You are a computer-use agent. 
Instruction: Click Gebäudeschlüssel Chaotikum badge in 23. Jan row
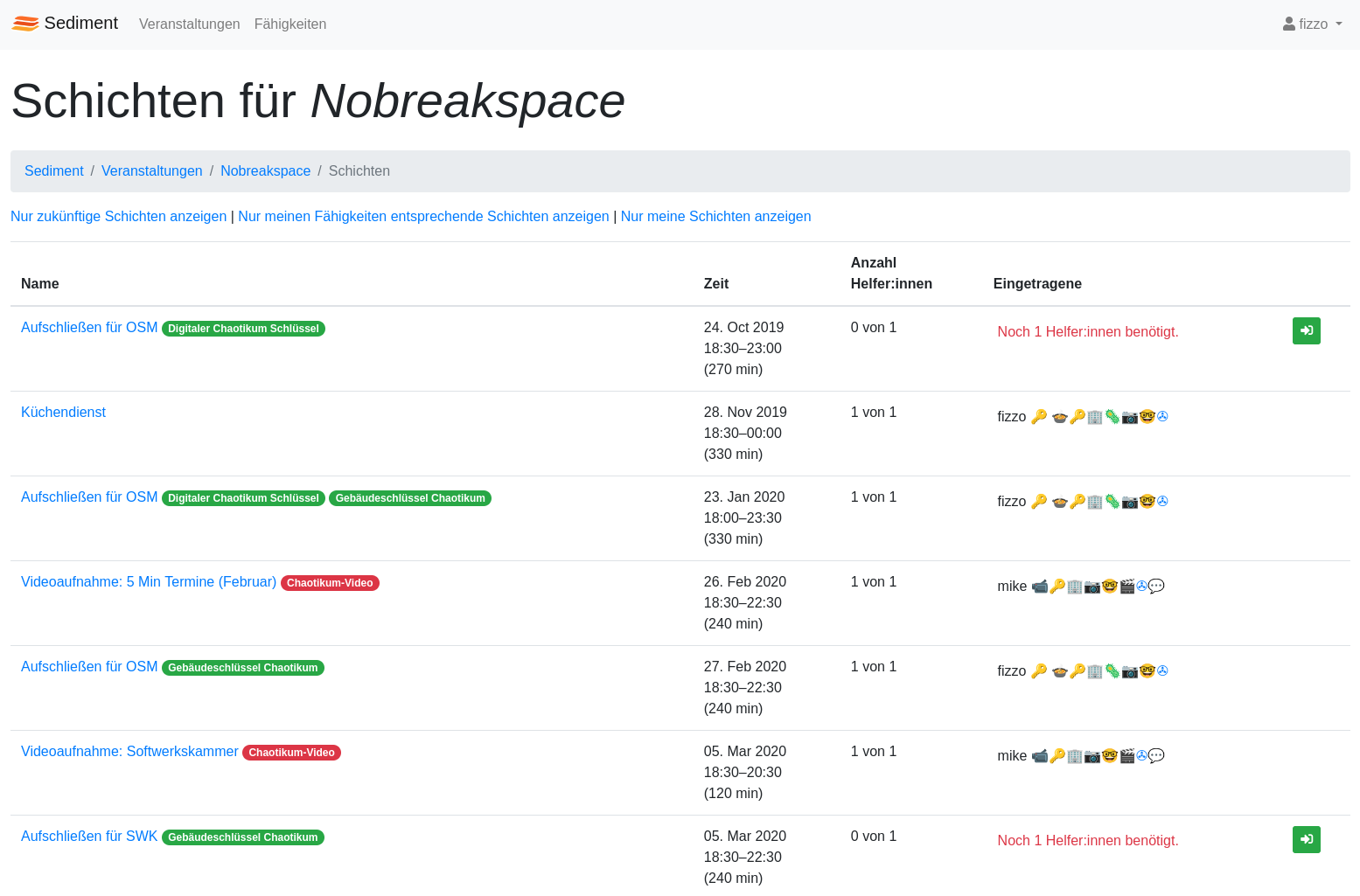point(410,498)
